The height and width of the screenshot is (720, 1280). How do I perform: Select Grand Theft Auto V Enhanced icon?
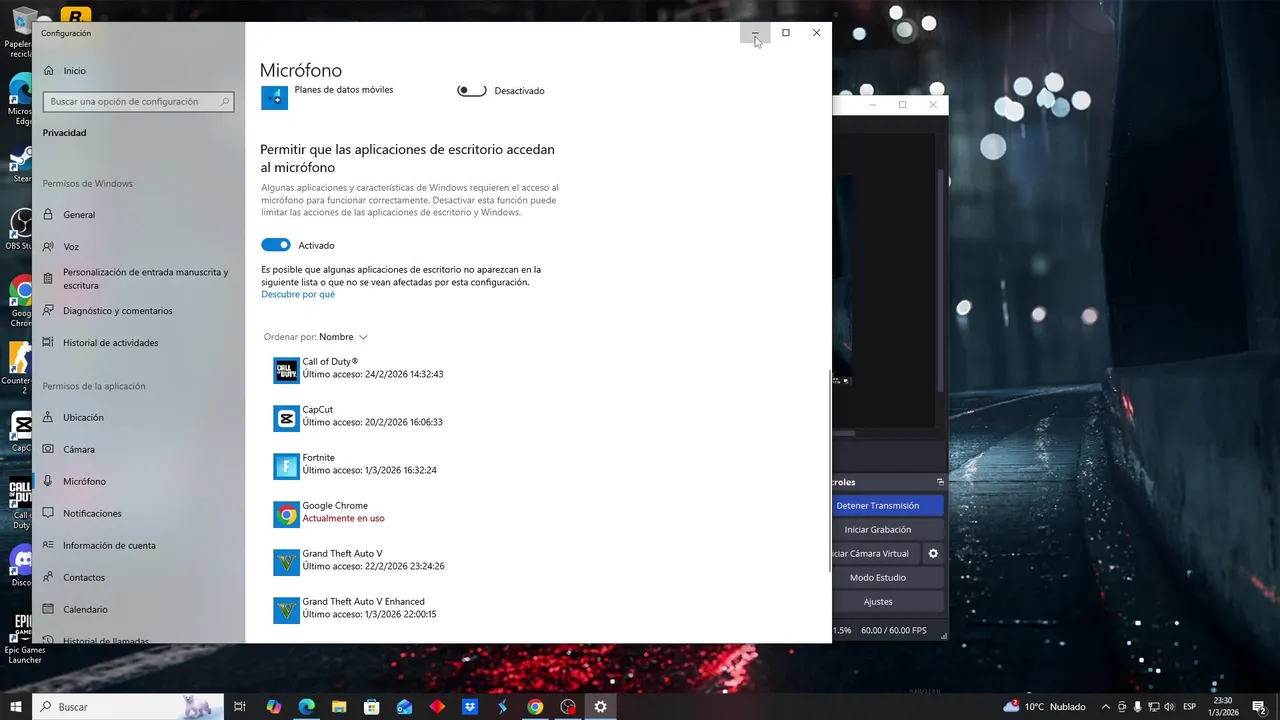[x=287, y=610]
